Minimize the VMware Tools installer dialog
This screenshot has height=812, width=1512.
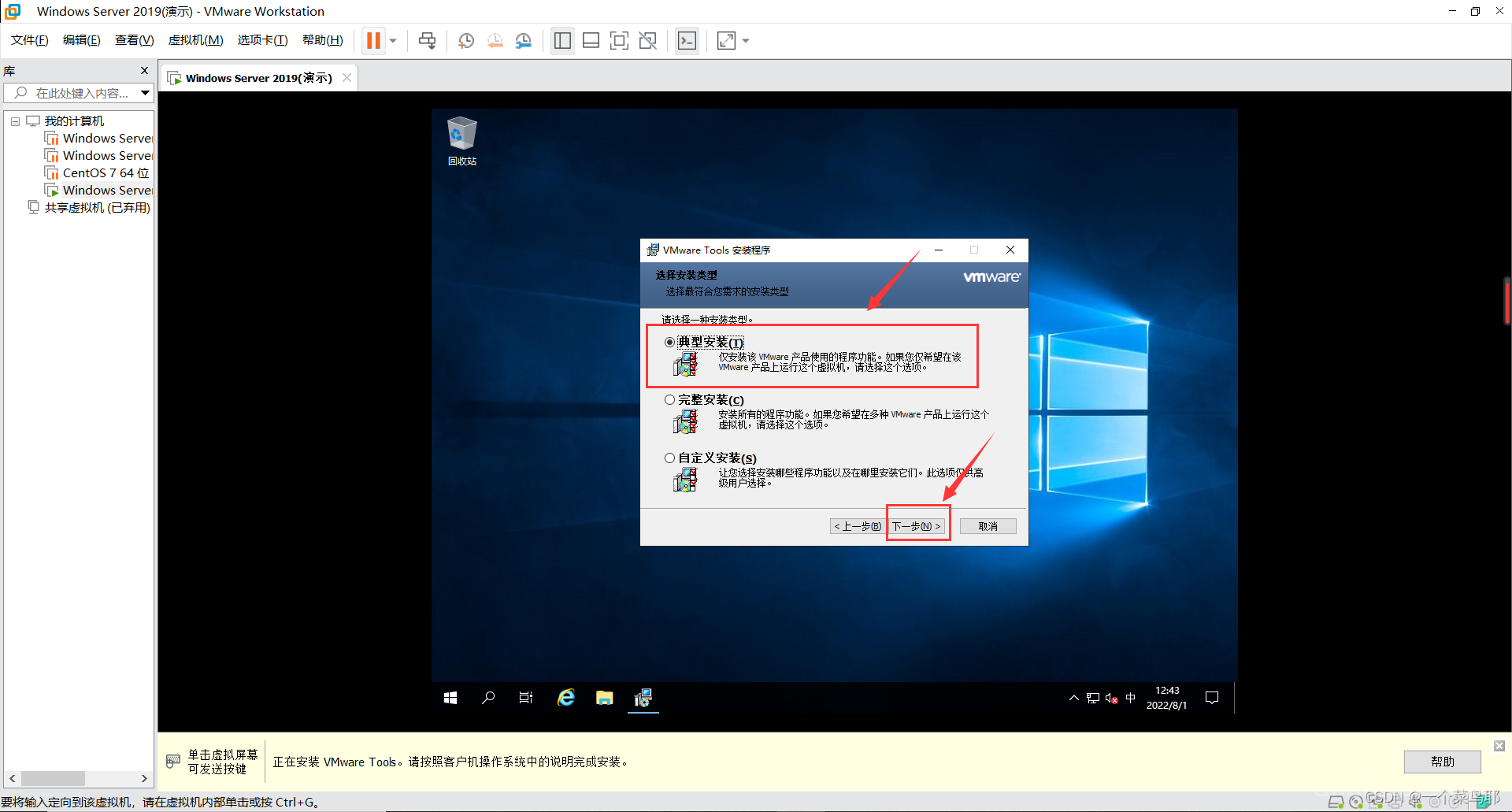pos(939,250)
